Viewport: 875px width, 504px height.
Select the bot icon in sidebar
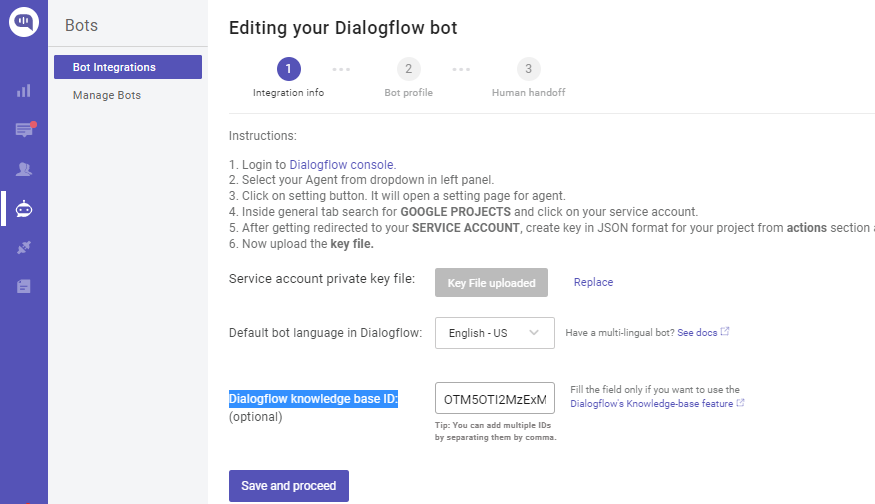pyautogui.click(x=24, y=208)
